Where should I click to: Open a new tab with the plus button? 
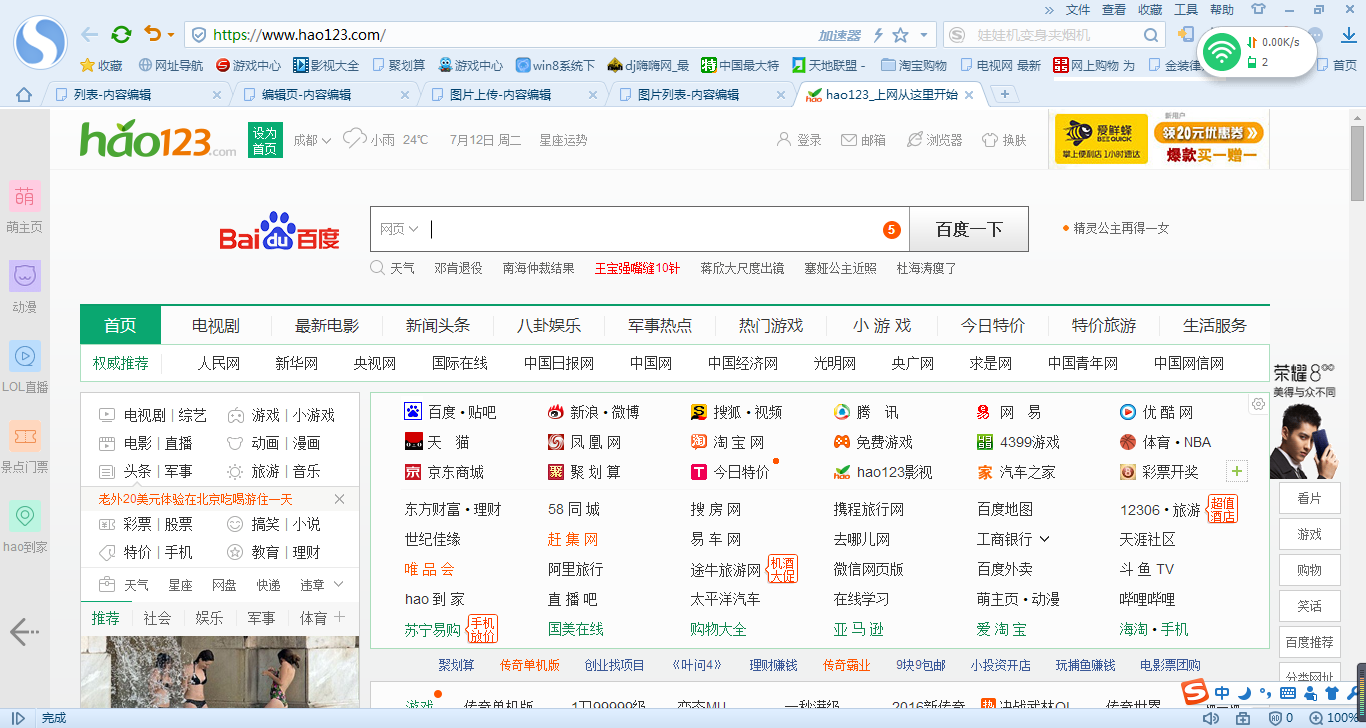coord(1005,94)
